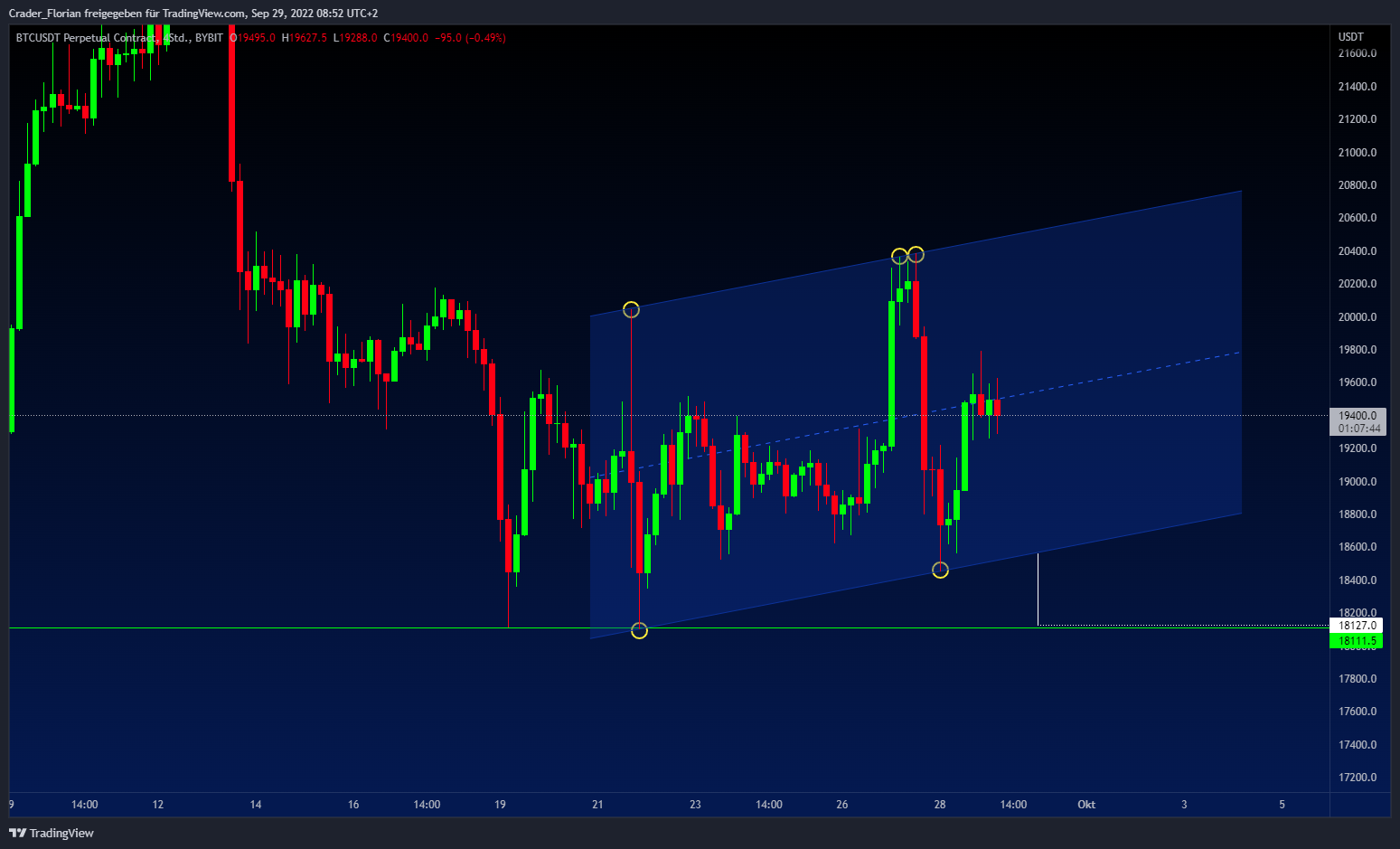
Task: Click the close value C19400.0
Action: pos(406,38)
